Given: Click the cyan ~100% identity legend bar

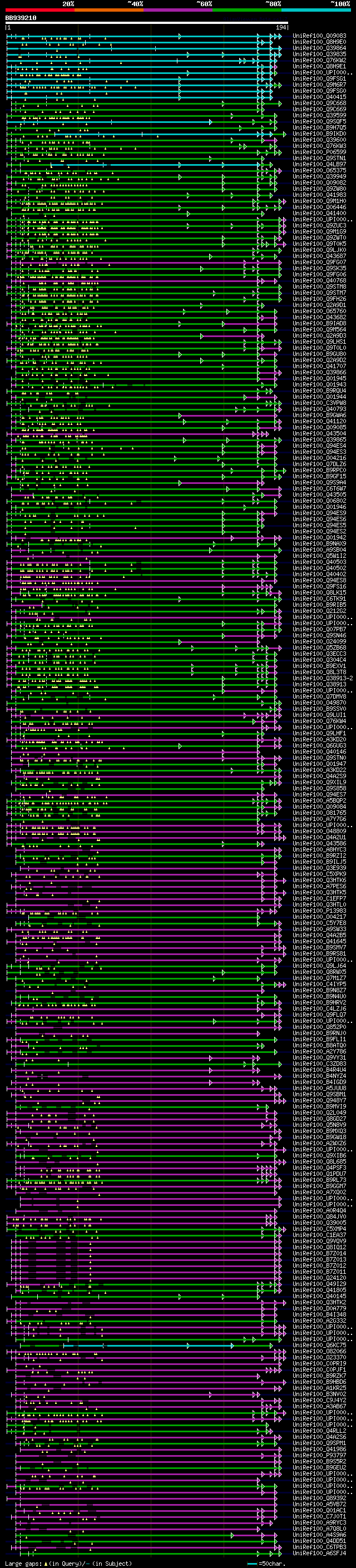Looking at the screenshot, I should (x=316, y=10).
